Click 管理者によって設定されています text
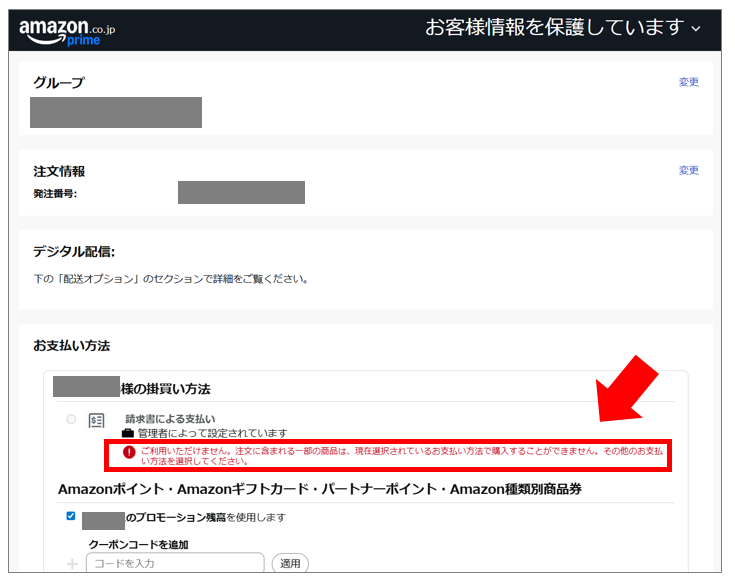The height and width of the screenshot is (581, 735). tap(212, 433)
